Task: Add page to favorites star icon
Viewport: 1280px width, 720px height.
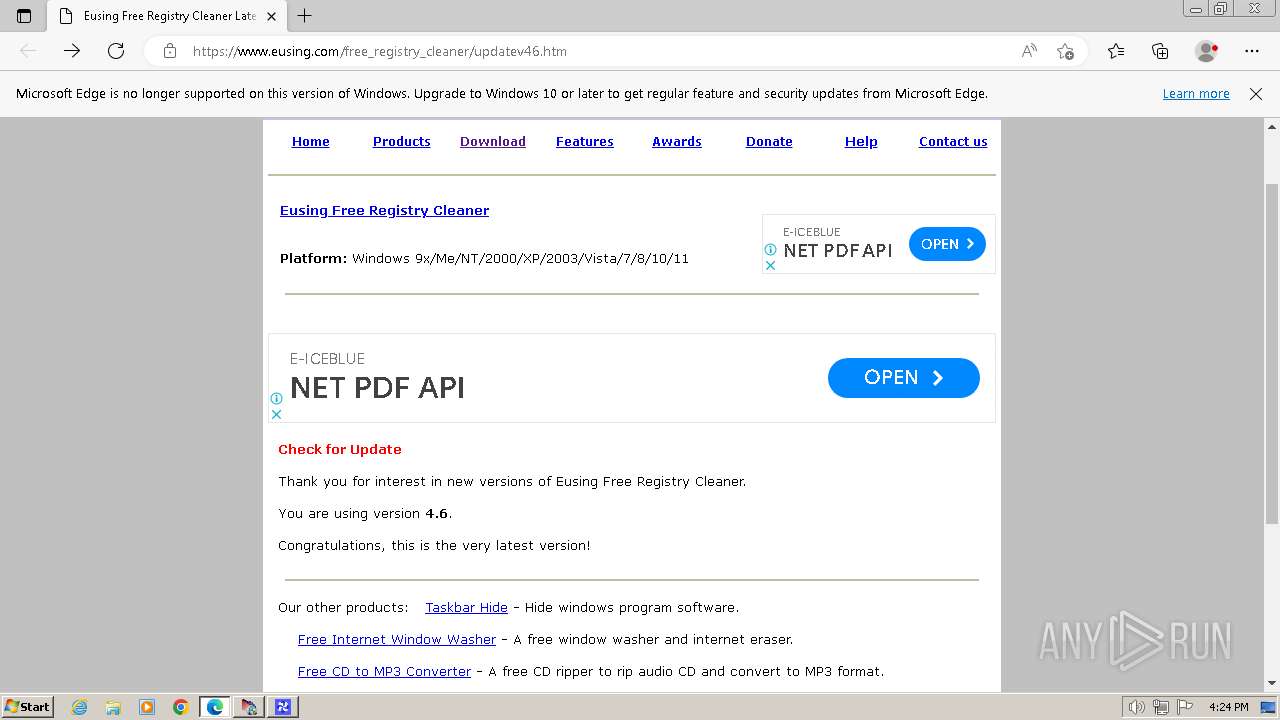Action: point(1065,51)
